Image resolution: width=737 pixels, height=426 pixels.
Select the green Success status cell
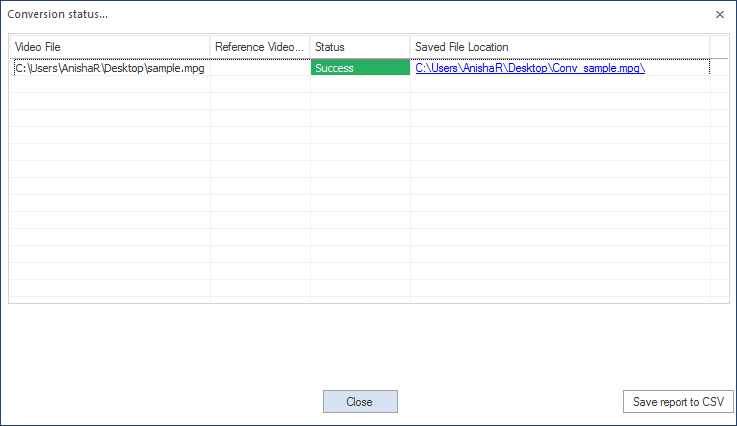(x=360, y=68)
